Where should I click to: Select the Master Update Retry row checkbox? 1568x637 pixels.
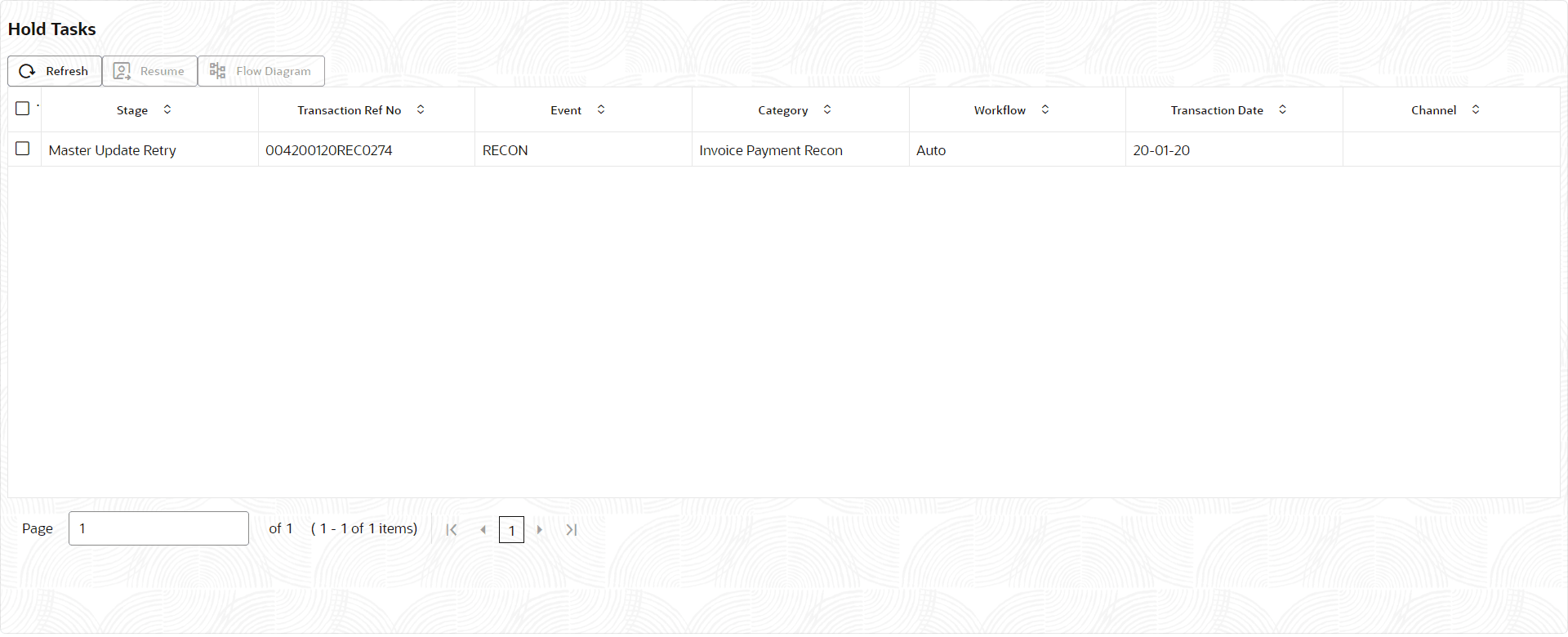[23, 149]
